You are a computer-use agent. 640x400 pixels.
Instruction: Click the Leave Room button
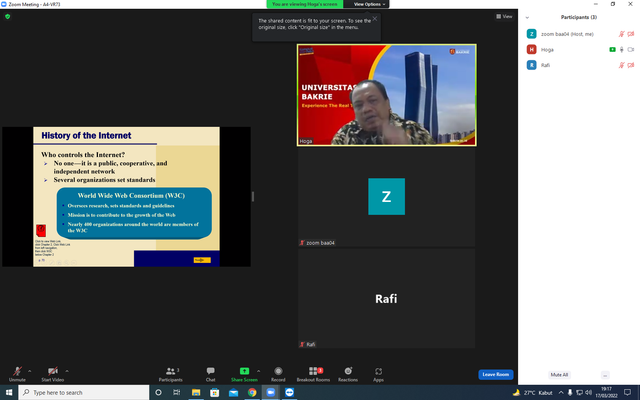pos(496,374)
